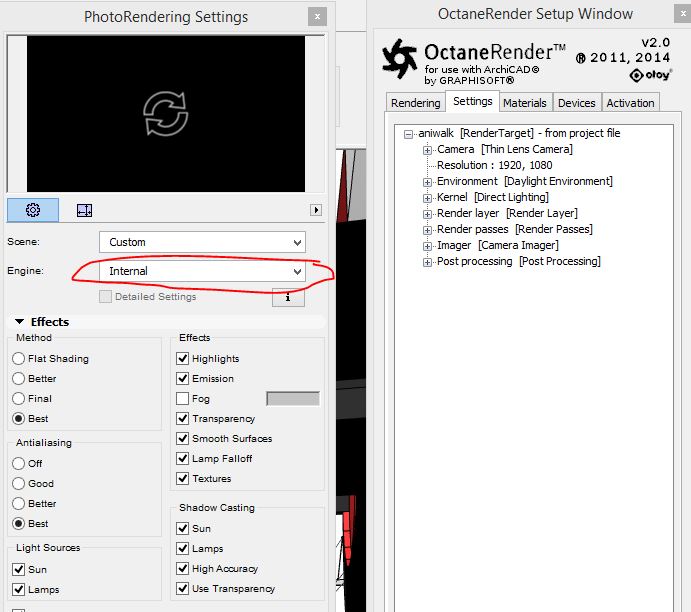
Task: Tick the Detailed Settings checkbox
Action: 105,297
